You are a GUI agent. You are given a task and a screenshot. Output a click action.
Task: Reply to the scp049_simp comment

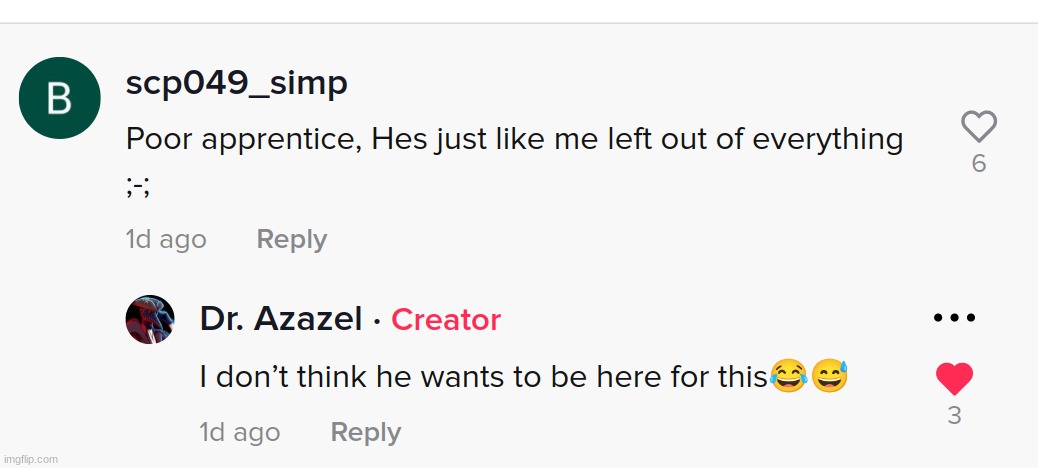tap(292, 240)
